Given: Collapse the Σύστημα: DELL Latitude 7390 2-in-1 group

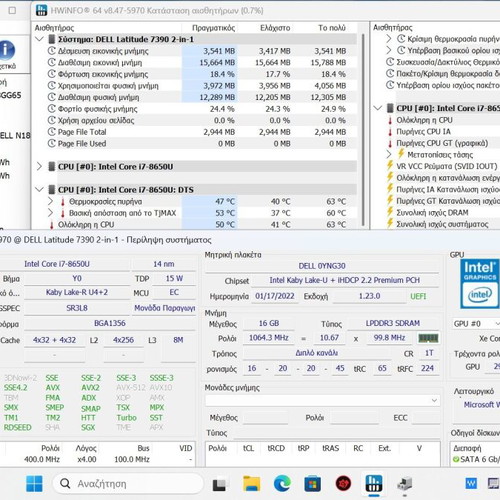Looking at the screenshot, I should tap(39, 39).
